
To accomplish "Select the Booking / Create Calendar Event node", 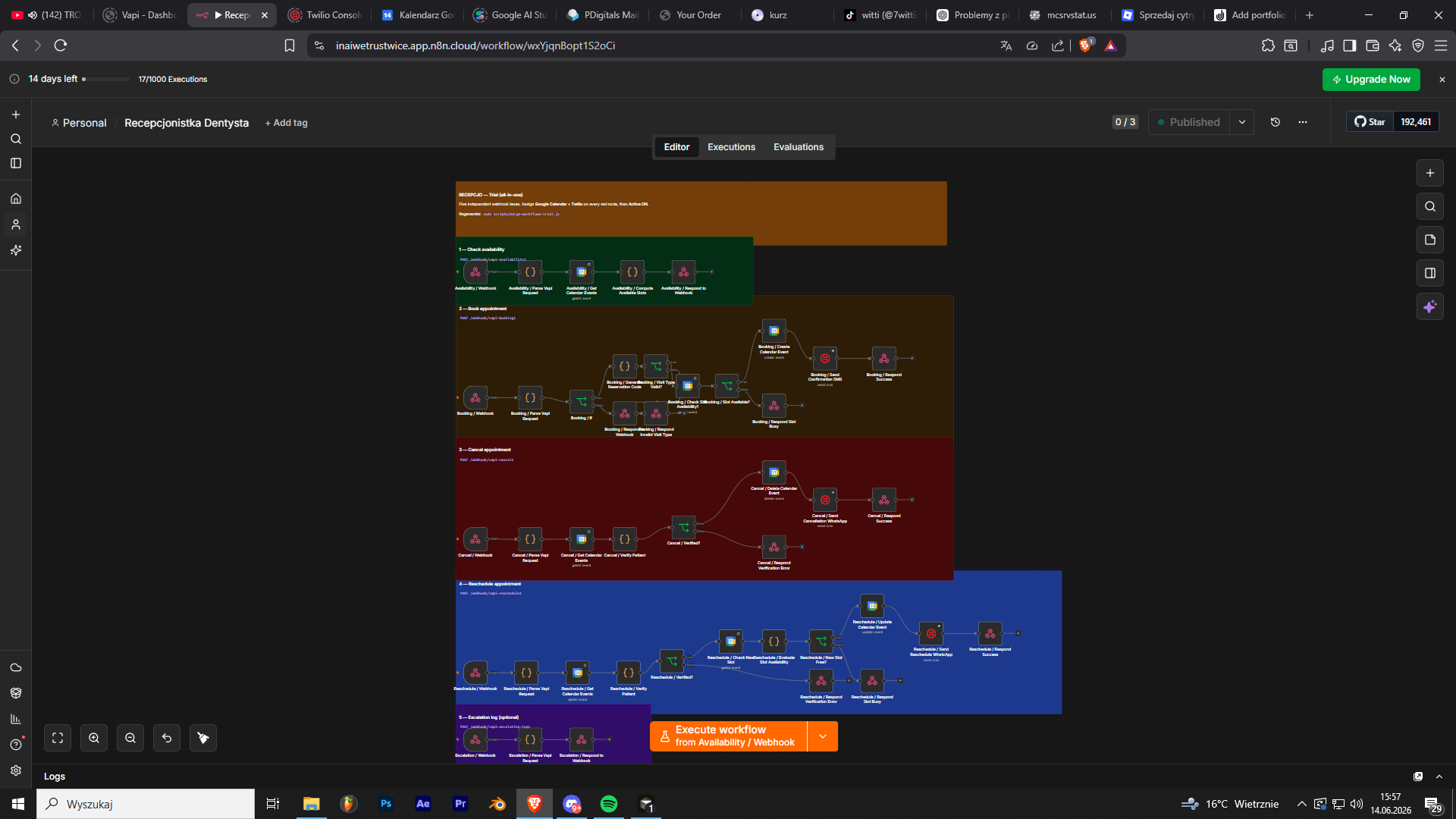I will pos(773,331).
